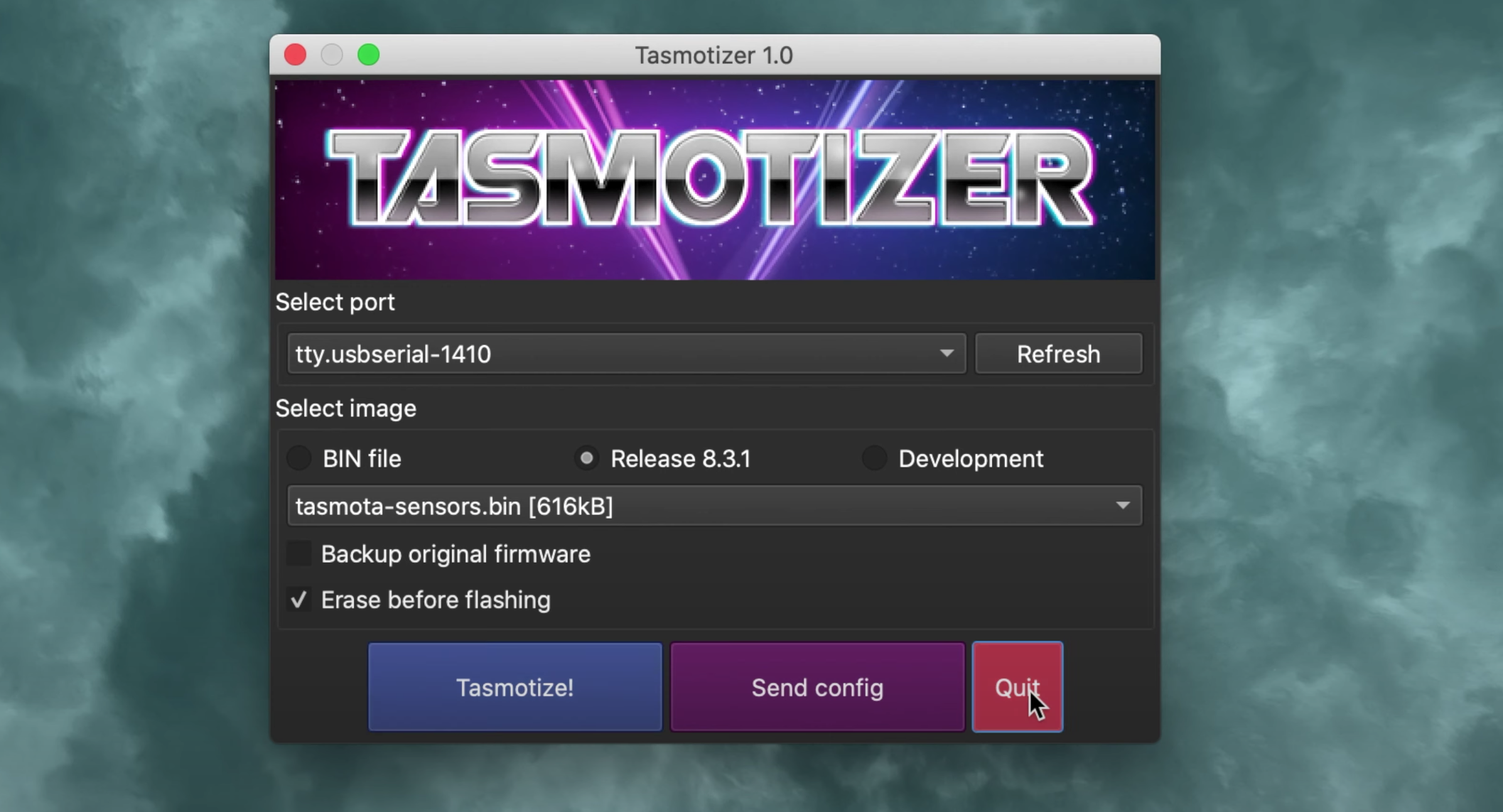Choose the Development image option
Viewport: 1503px width, 812px height.
click(x=873, y=458)
